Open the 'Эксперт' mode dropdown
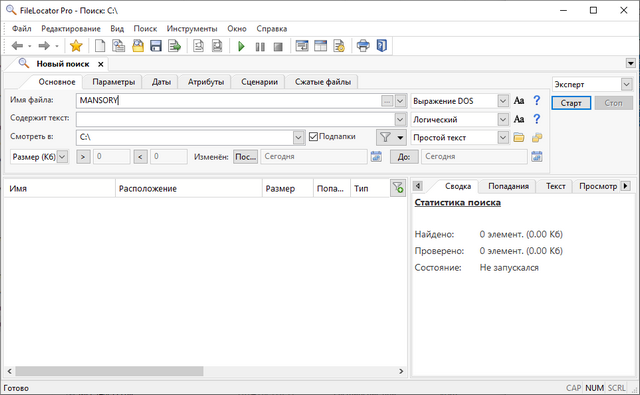640x395 pixels. [627, 84]
